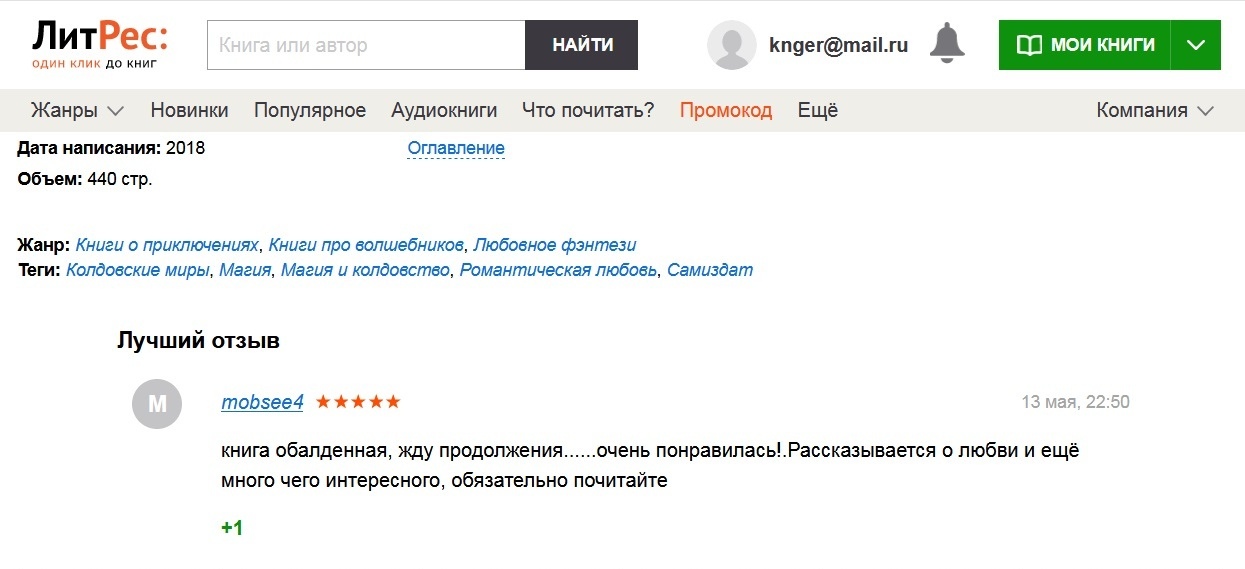The height and width of the screenshot is (569, 1245).
Task: Open the Любовное фэнтези genre link
Action: [555, 245]
